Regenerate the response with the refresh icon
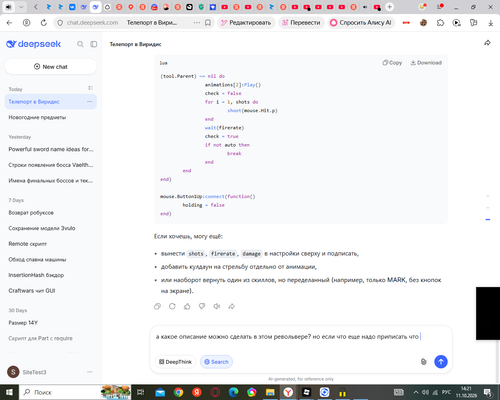 point(172,306)
